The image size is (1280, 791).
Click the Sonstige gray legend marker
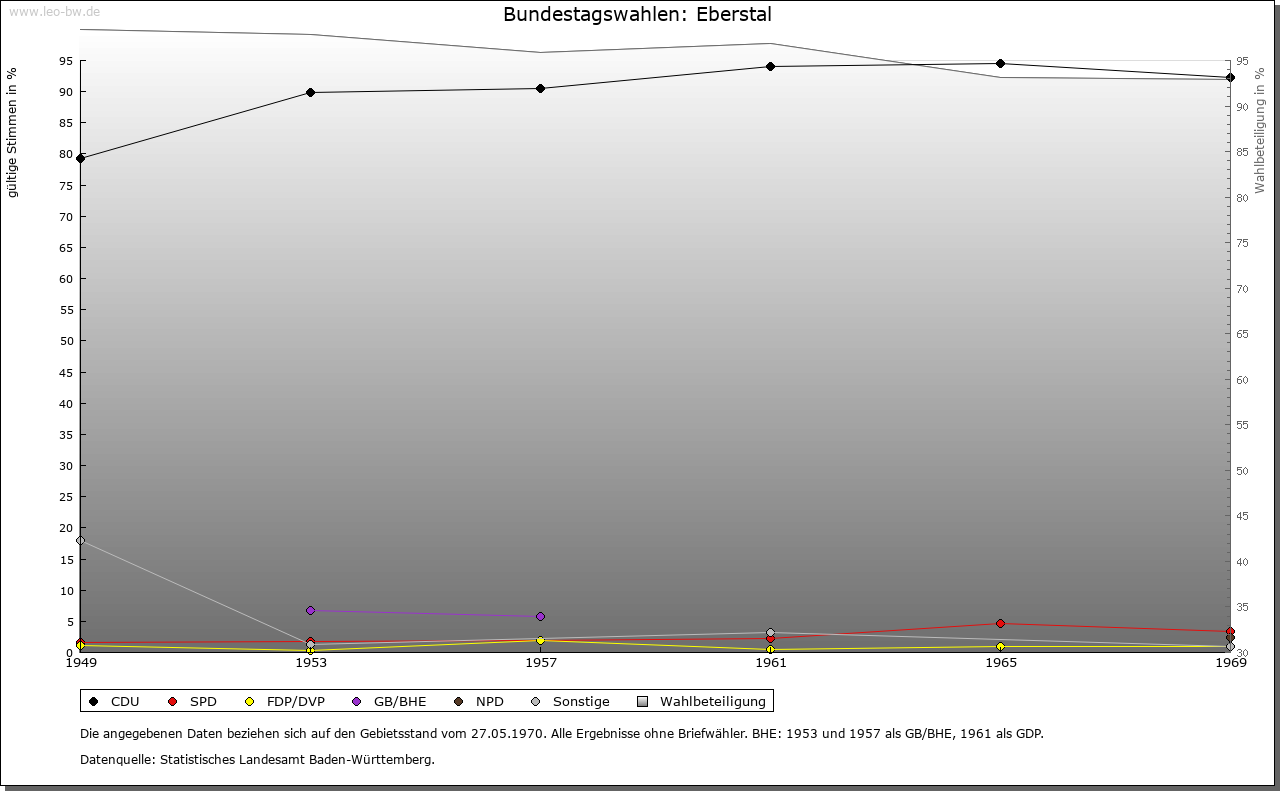pos(536,702)
